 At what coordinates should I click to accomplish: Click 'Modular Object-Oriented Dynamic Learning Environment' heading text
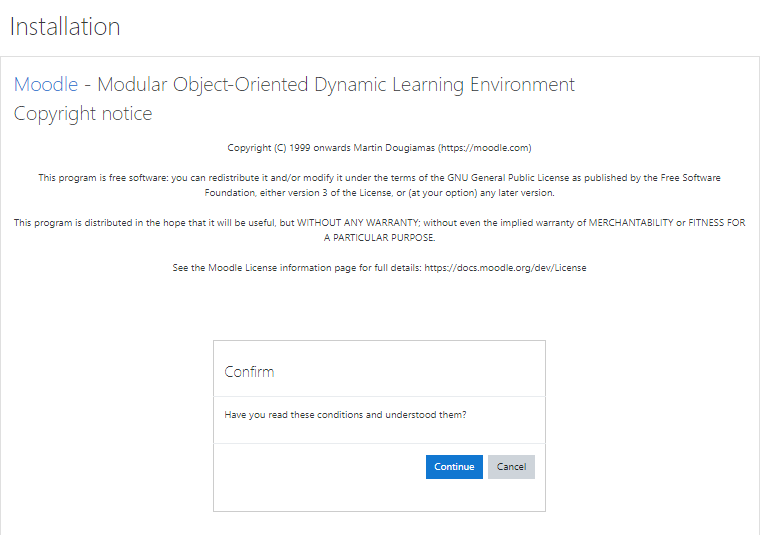click(x=336, y=85)
